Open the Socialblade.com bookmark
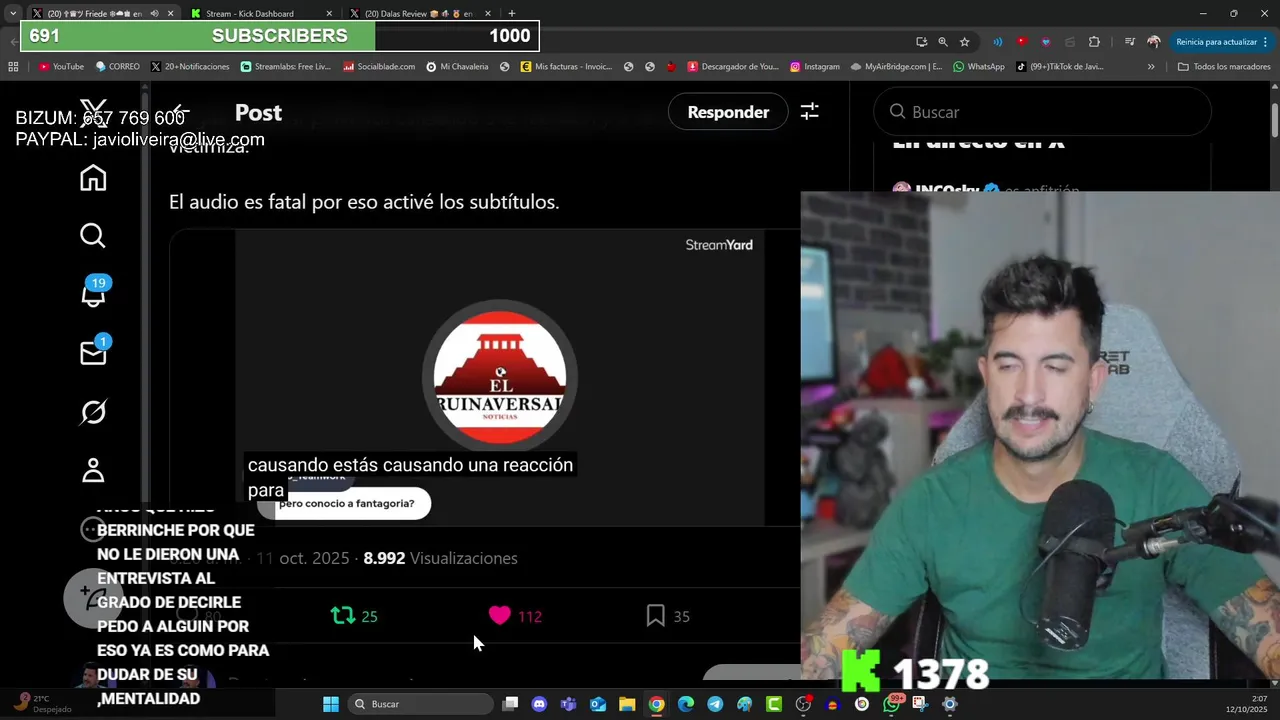This screenshot has height=720, width=1280. pyautogui.click(x=379, y=67)
